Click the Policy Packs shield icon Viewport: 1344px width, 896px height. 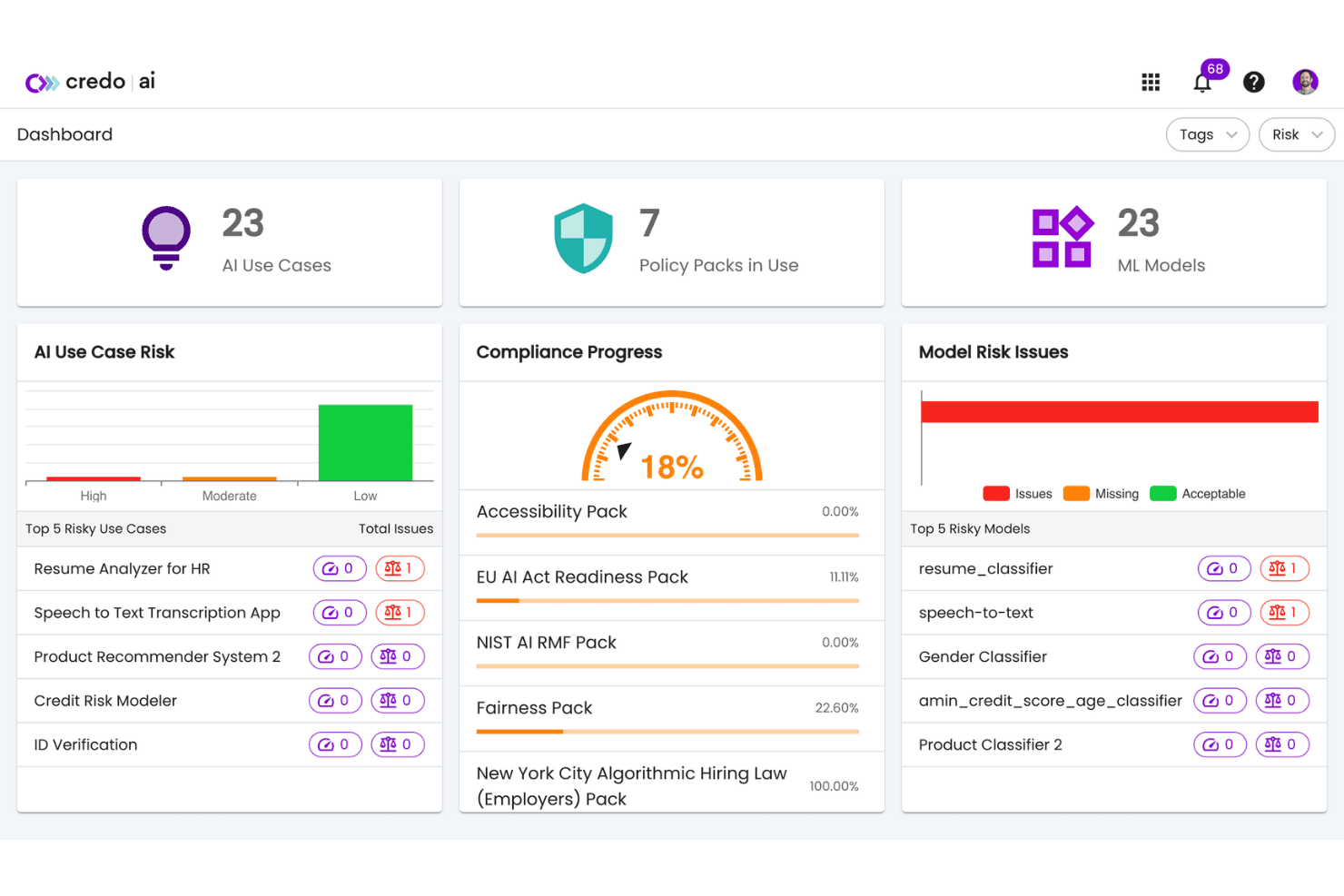584,238
